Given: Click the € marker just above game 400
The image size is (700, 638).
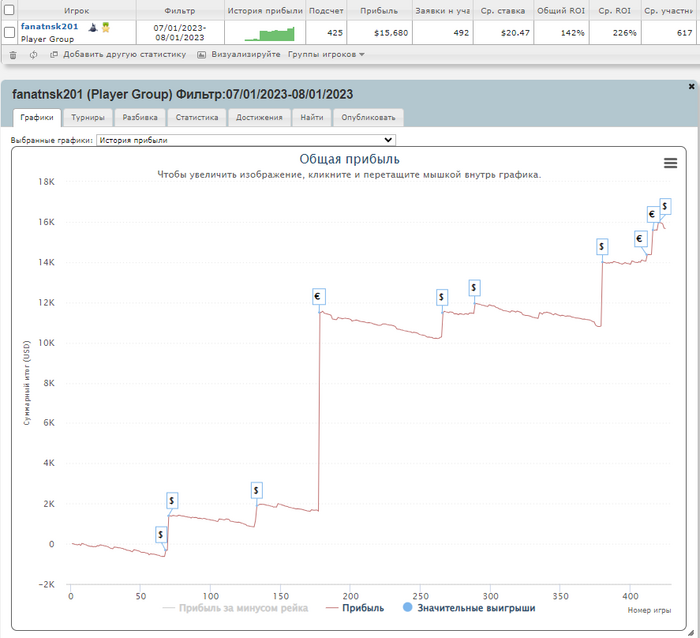Looking at the screenshot, I should click(x=641, y=239).
